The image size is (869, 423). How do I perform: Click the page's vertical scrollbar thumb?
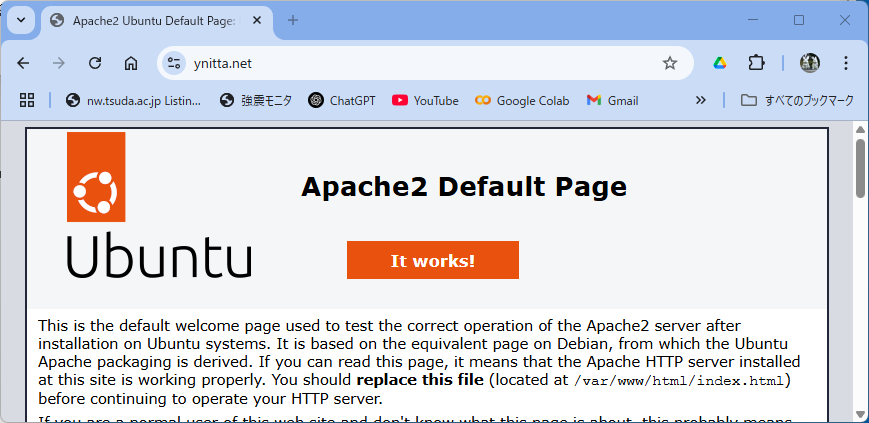click(860, 168)
